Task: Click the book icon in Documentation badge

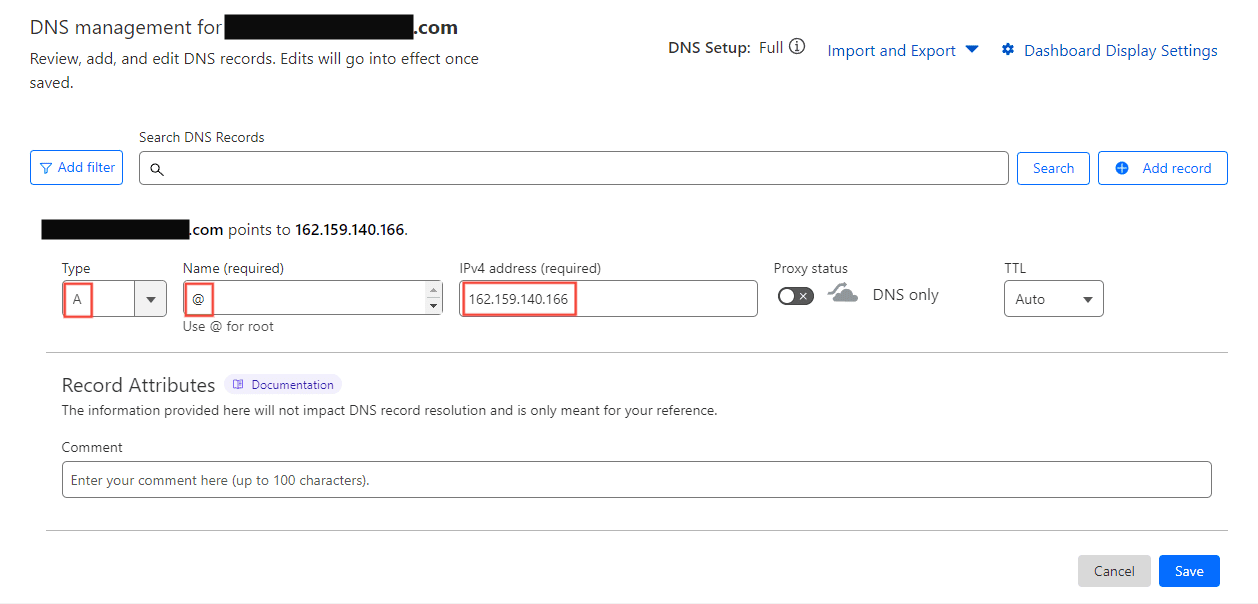Action: pyautogui.click(x=238, y=384)
